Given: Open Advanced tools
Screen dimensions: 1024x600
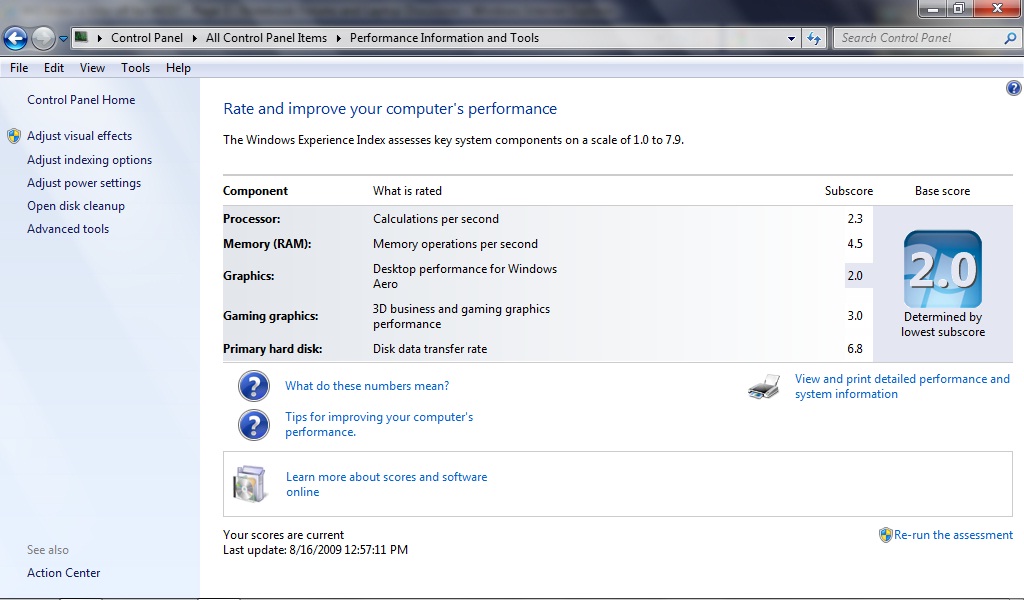Looking at the screenshot, I should click(68, 229).
